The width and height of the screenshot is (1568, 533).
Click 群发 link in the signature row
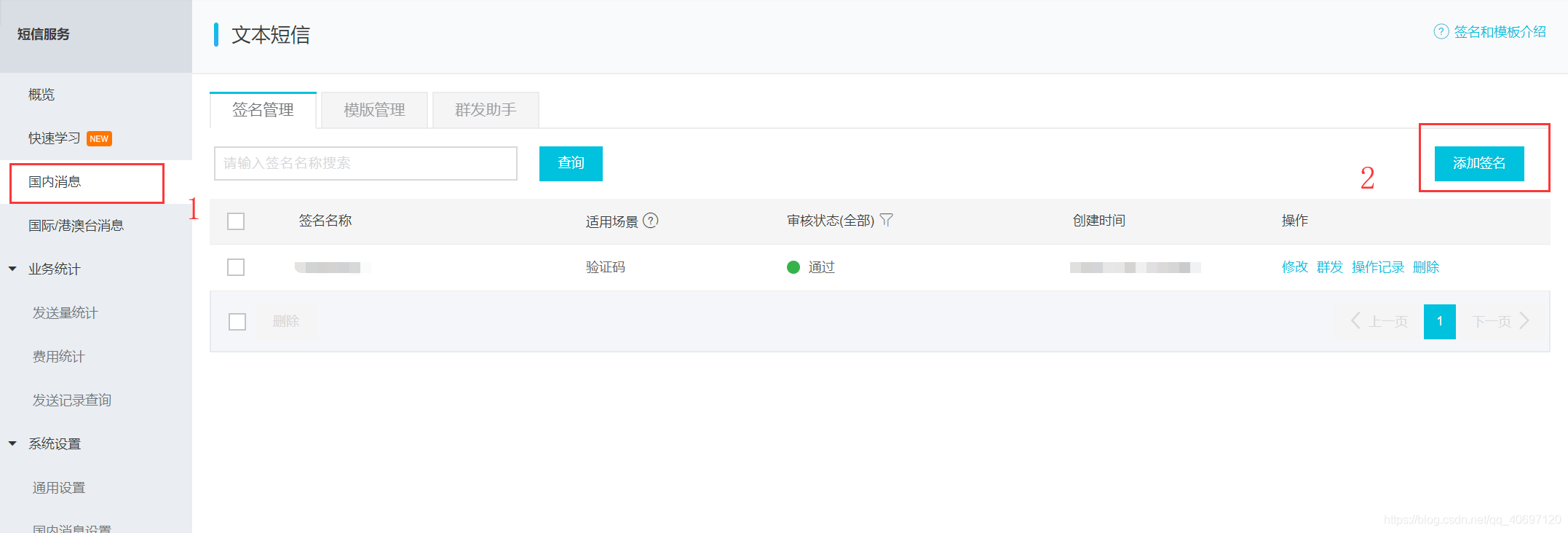[x=1330, y=267]
